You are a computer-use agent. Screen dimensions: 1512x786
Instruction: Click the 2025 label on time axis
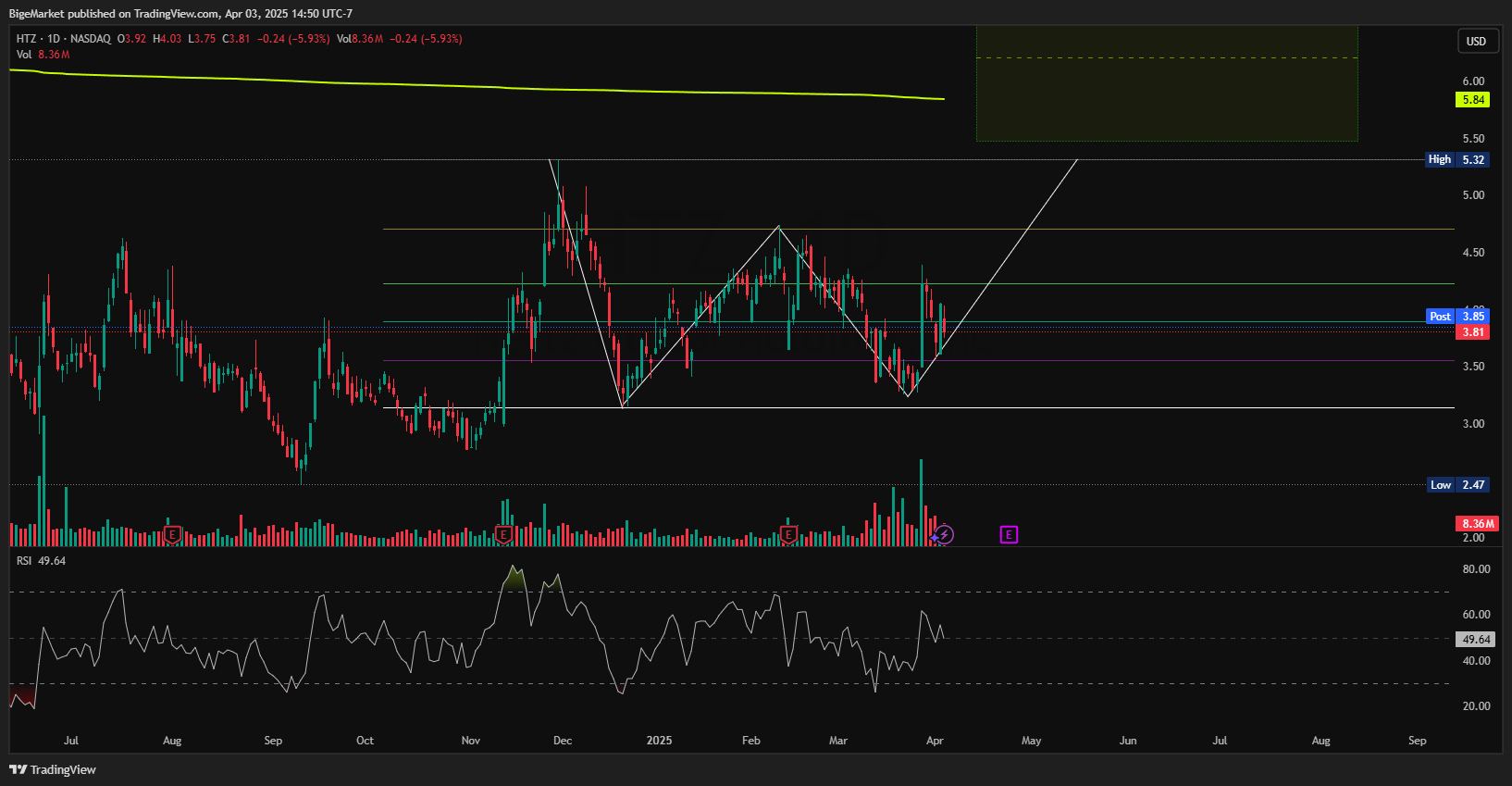coord(659,741)
